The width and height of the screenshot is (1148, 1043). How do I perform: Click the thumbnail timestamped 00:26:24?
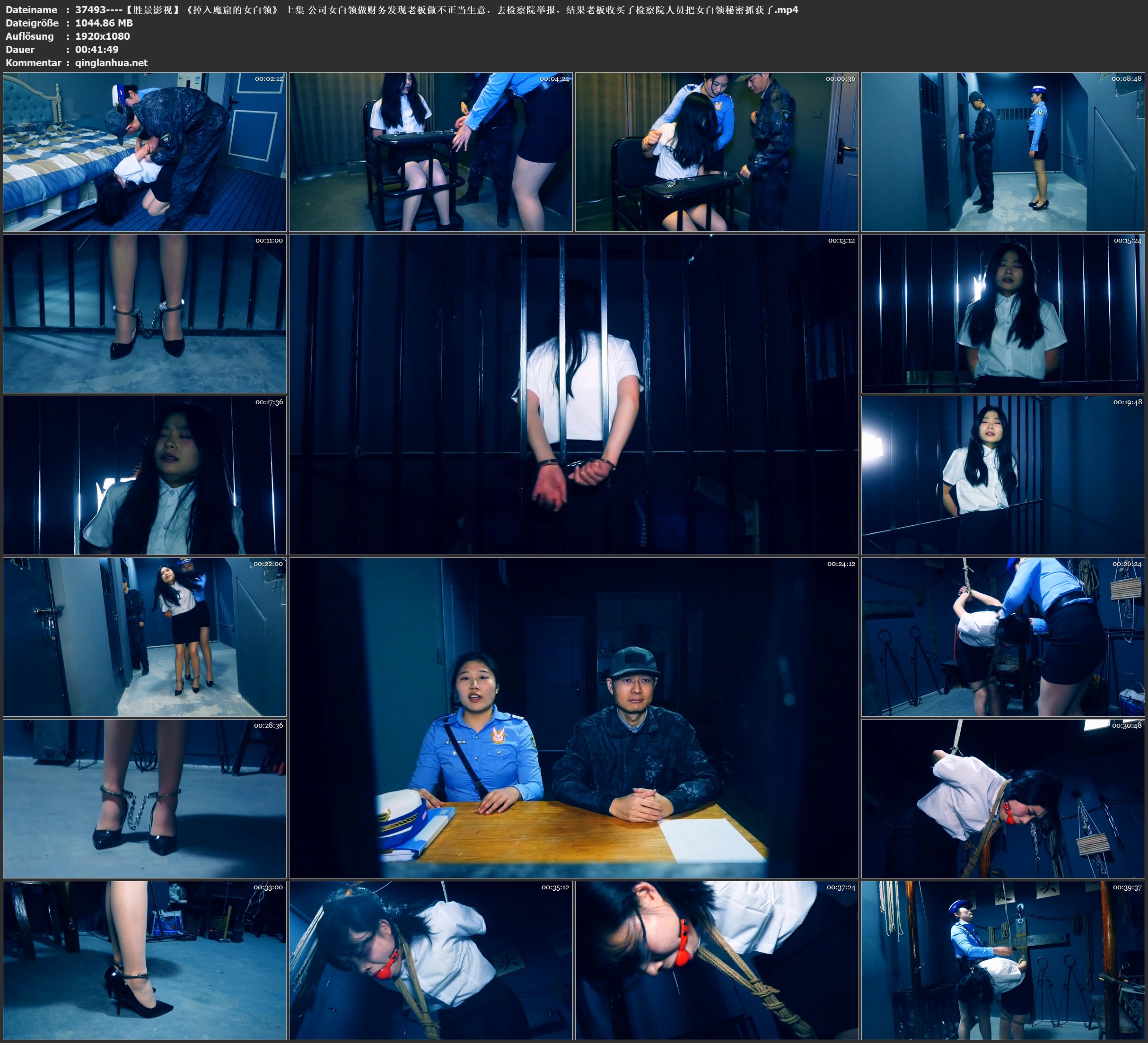[1003, 636]
